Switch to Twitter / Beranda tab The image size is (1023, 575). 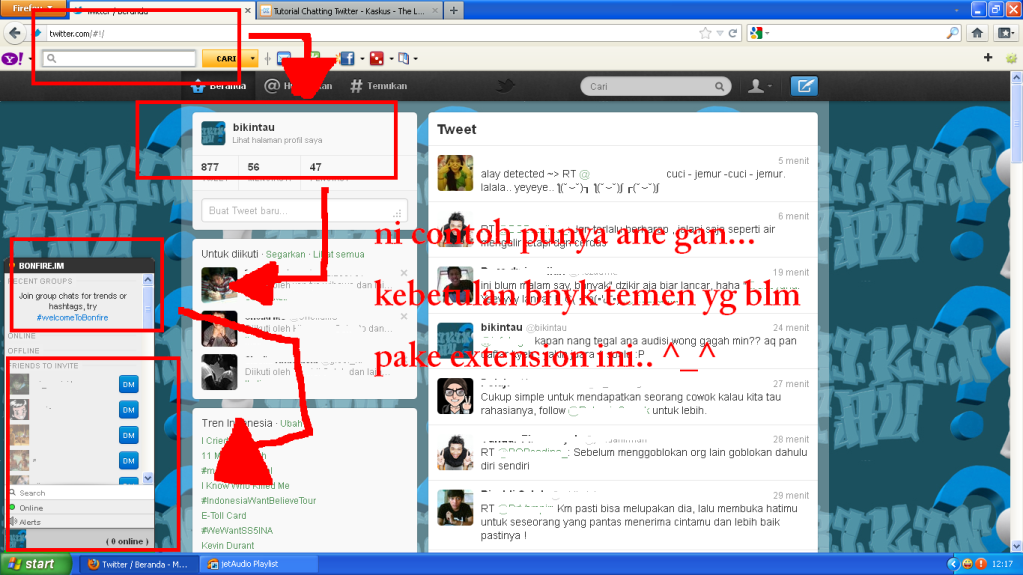[160, 11]
